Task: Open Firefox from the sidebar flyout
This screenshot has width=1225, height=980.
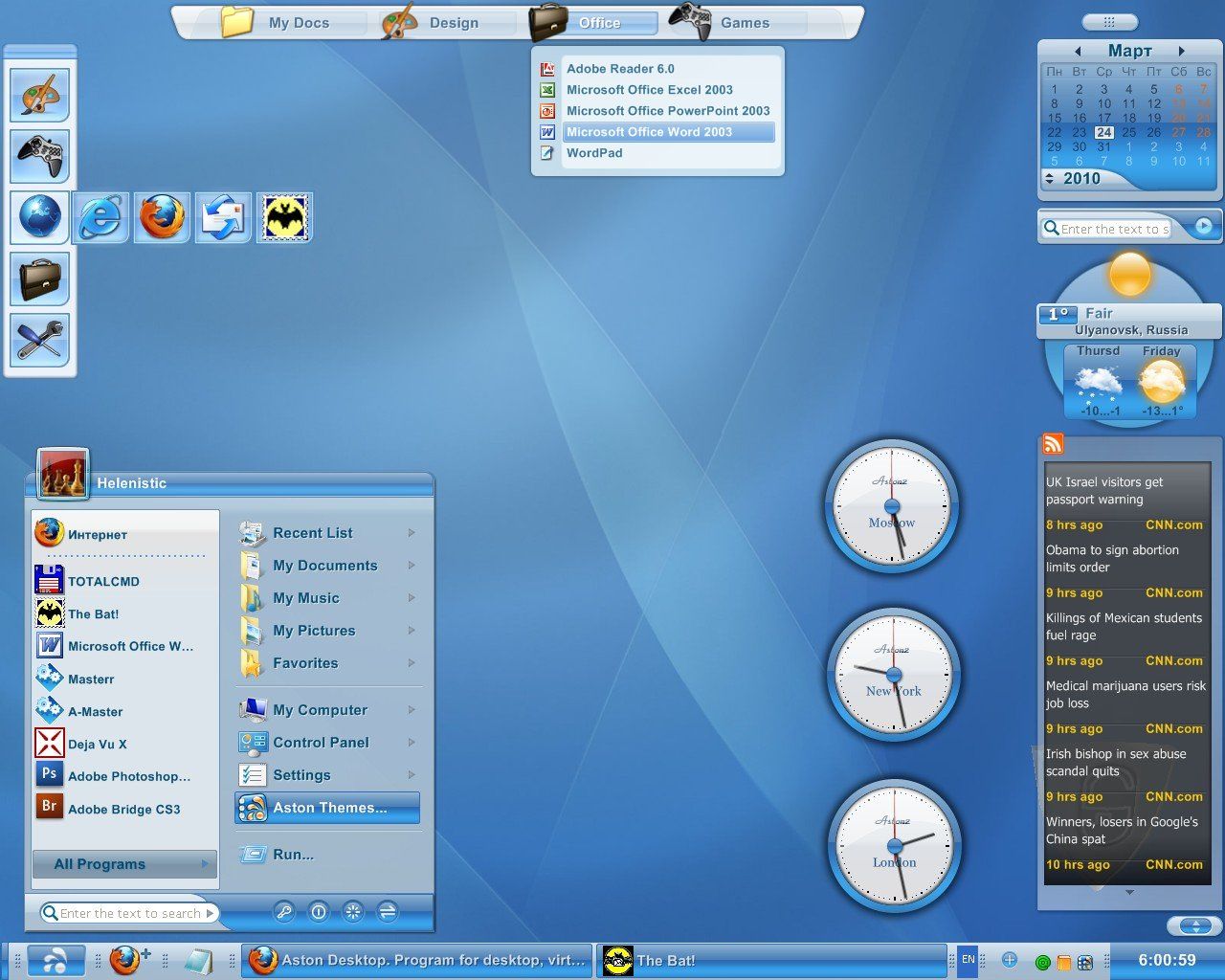Action: [x=162, y=218]
